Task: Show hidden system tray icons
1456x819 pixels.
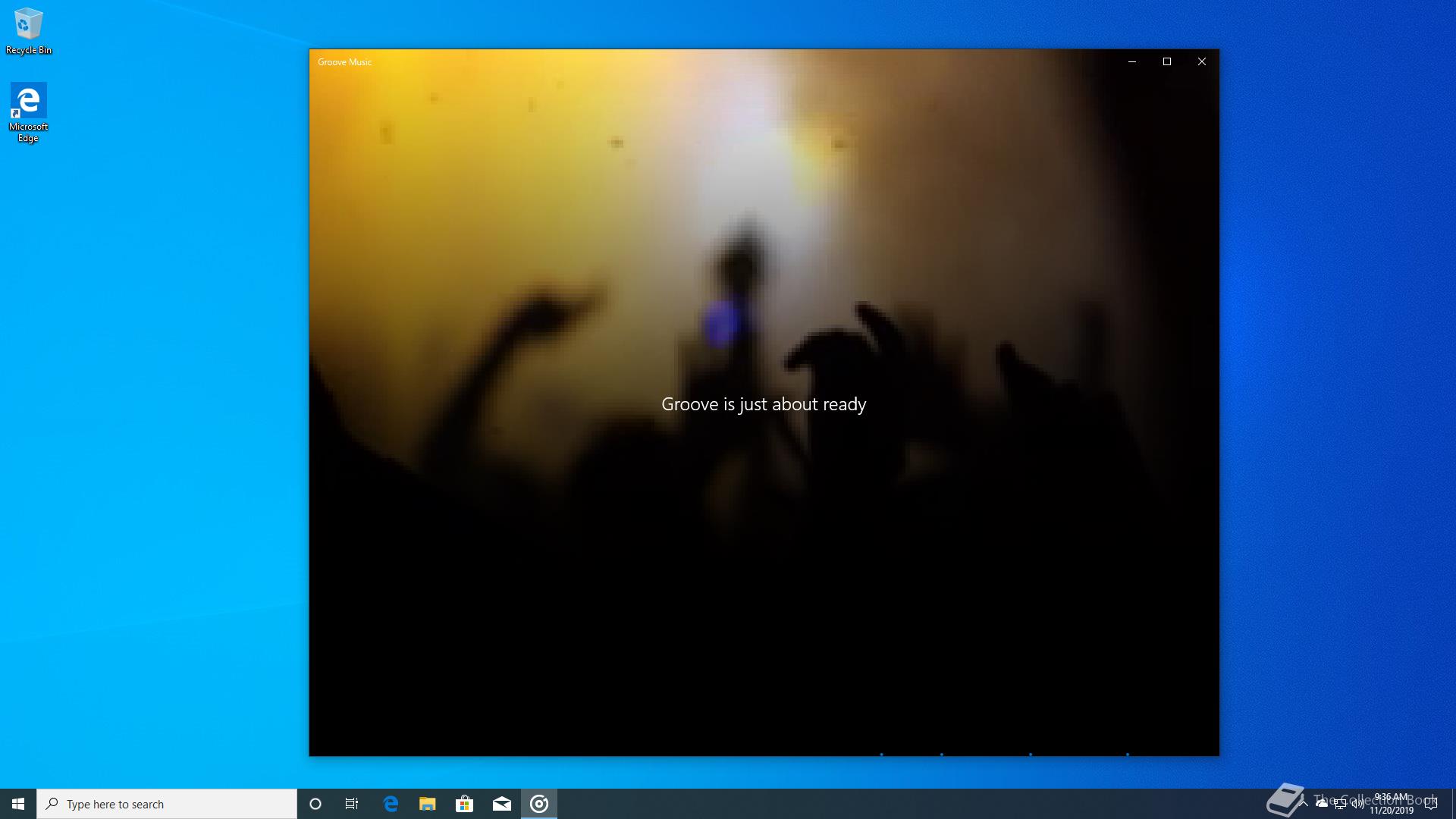Action: [1304, 804]
